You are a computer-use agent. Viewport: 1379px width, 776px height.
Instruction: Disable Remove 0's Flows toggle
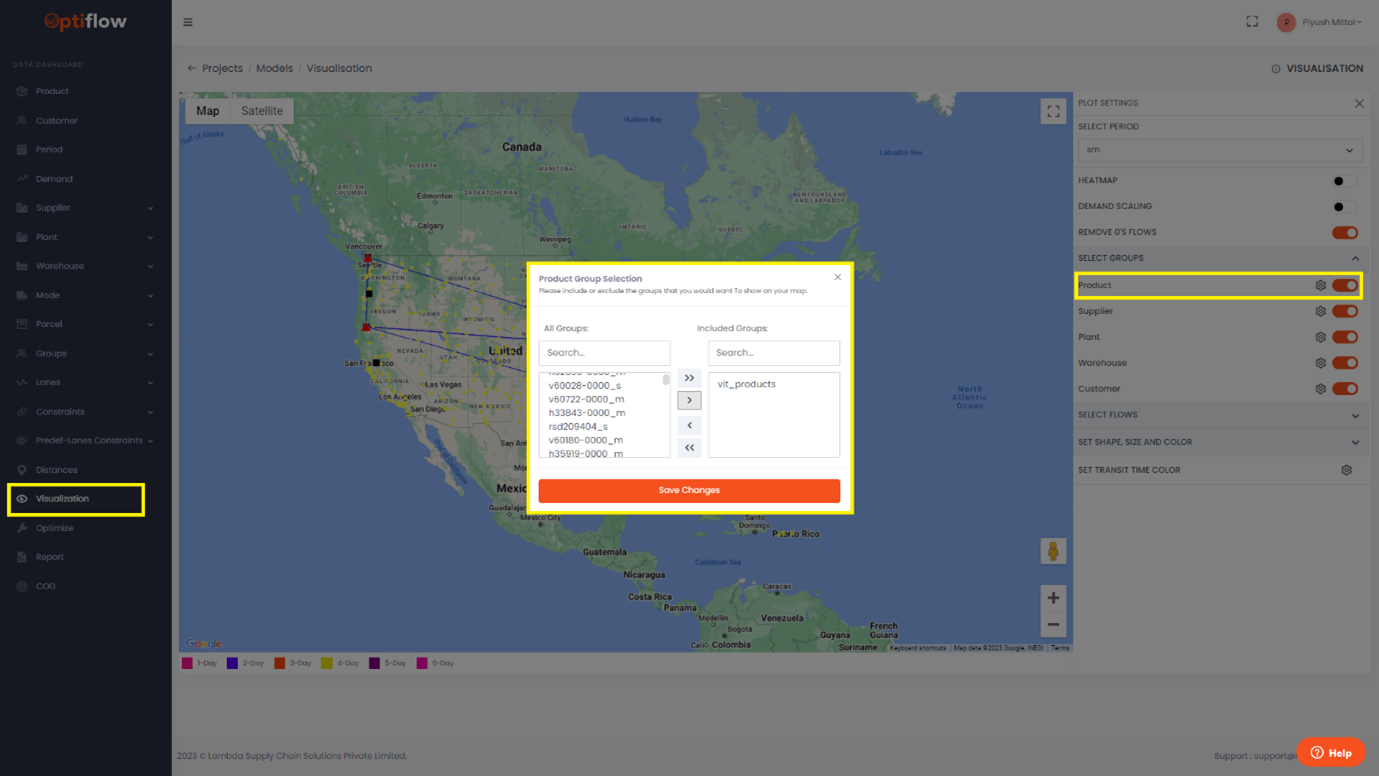click(1344, 233)
